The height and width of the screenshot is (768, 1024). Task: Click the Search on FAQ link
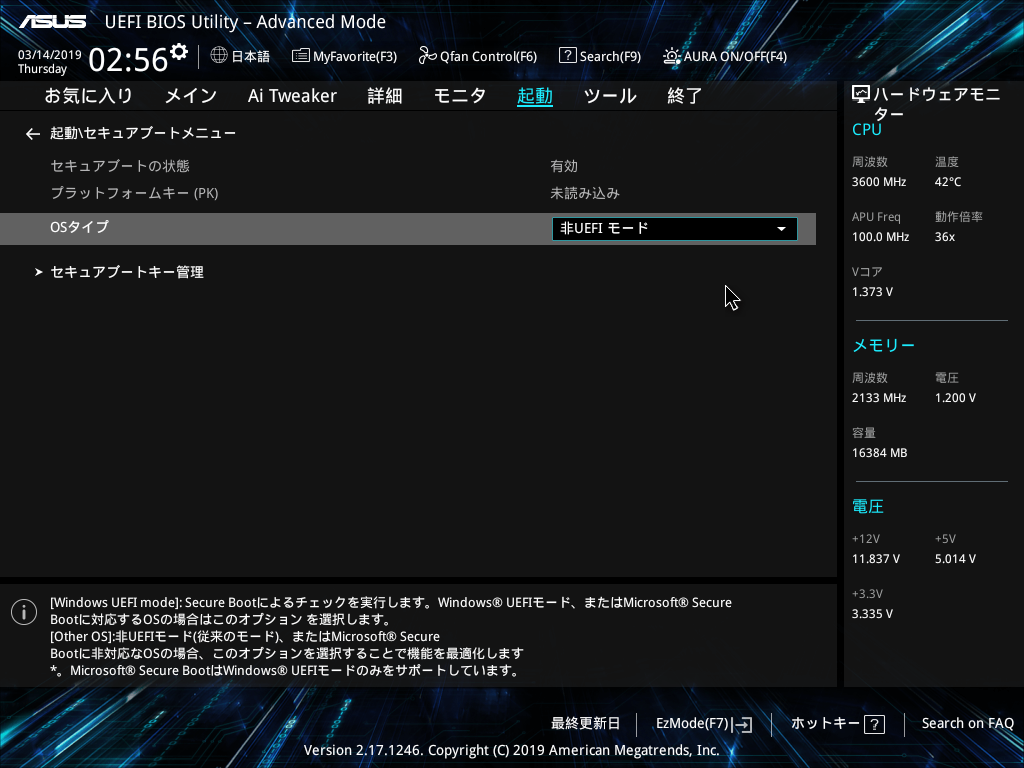tap(968, 724)
